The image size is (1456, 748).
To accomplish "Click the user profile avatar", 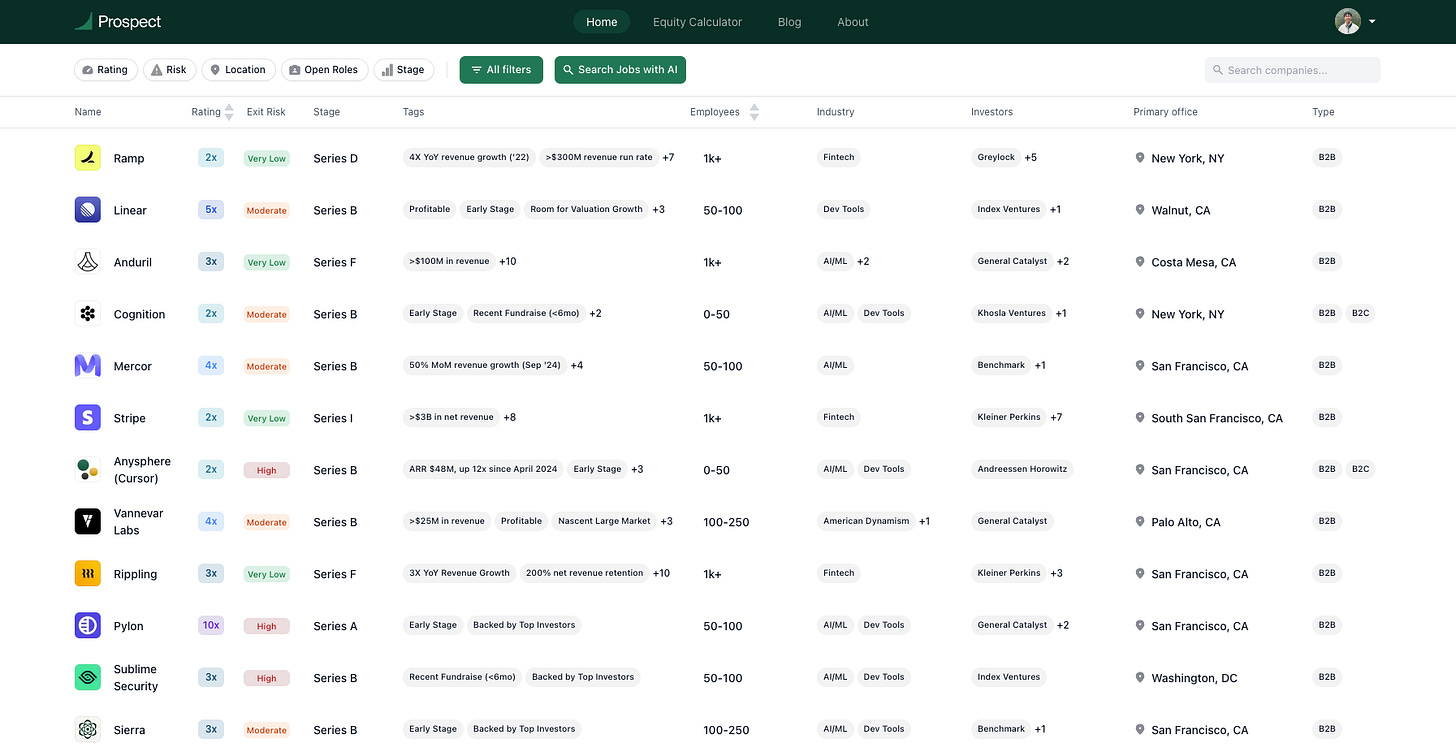I will point(1348,21).
